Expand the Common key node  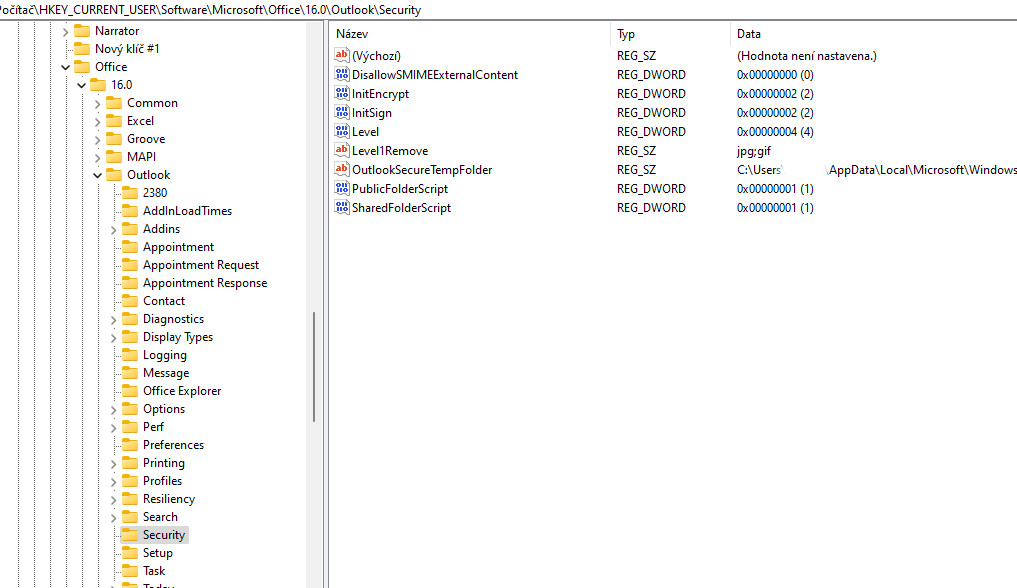point(97,103)
